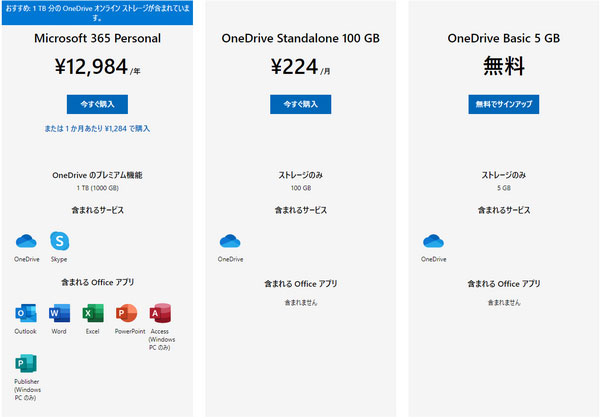Click Publisher (Windows PC のみ) label
Image resolution: width=600 pixels, height=418 pixels.
[27, 390]
